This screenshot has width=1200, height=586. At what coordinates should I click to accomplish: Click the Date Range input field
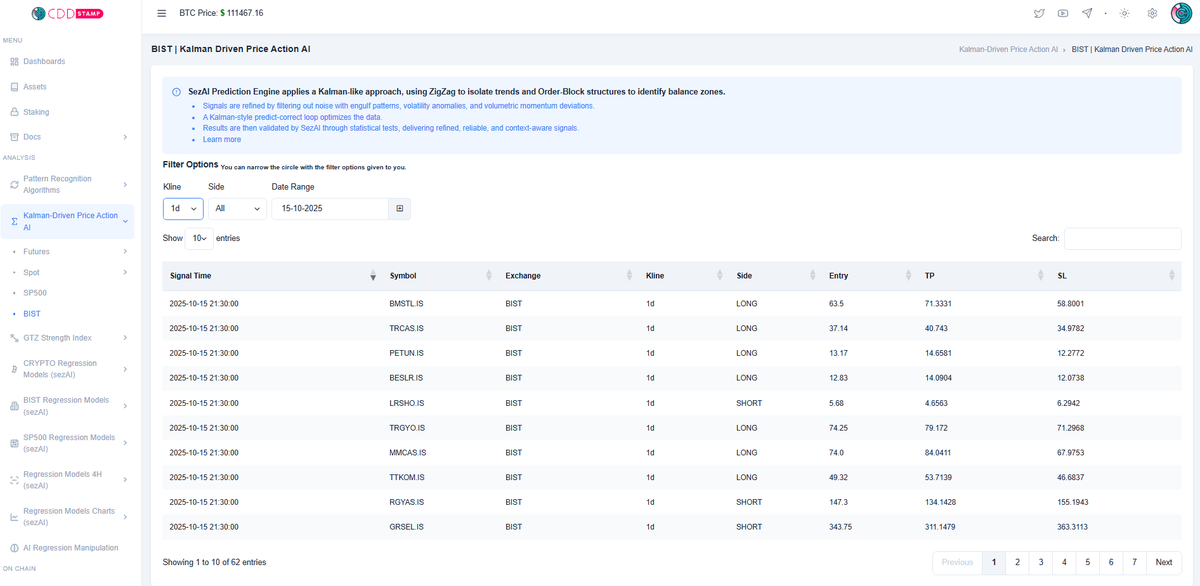pos(330,209)
